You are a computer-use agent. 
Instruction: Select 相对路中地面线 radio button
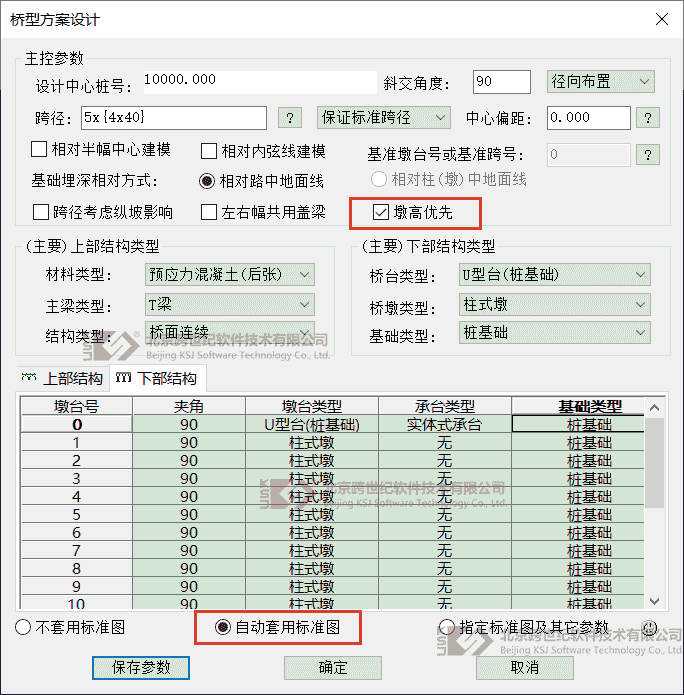(x=207, y=181)
